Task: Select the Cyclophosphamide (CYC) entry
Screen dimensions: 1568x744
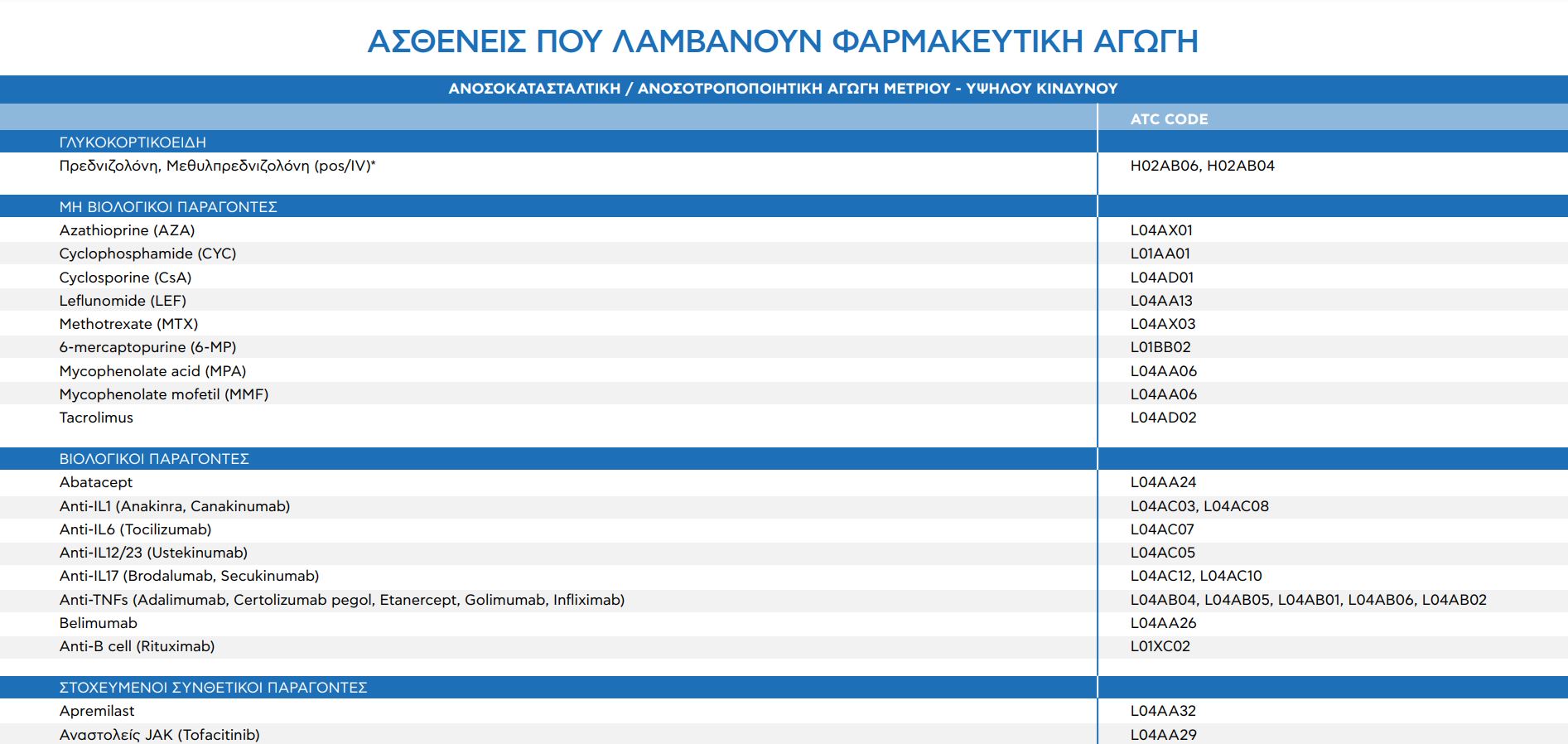Action: 147,254
